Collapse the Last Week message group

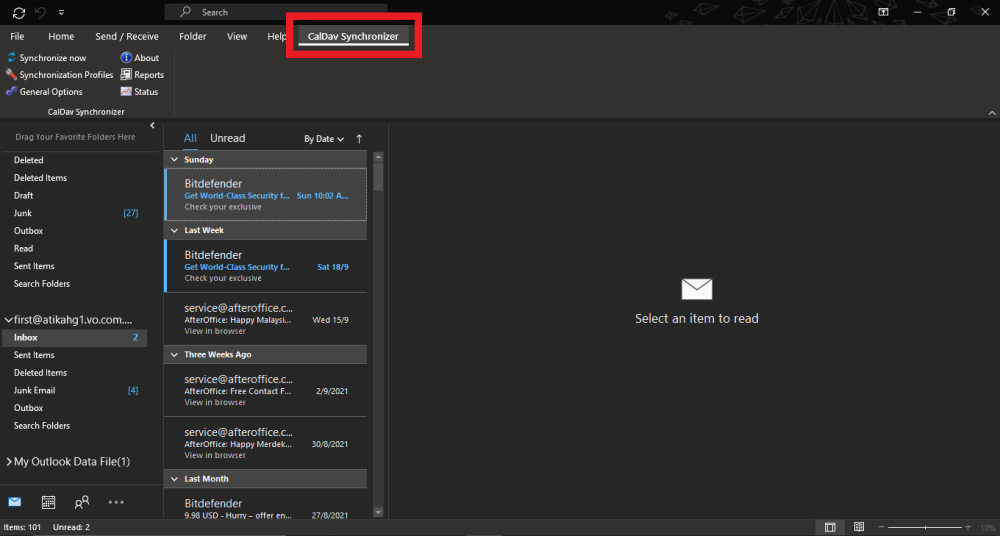click(x=174, y=230)
